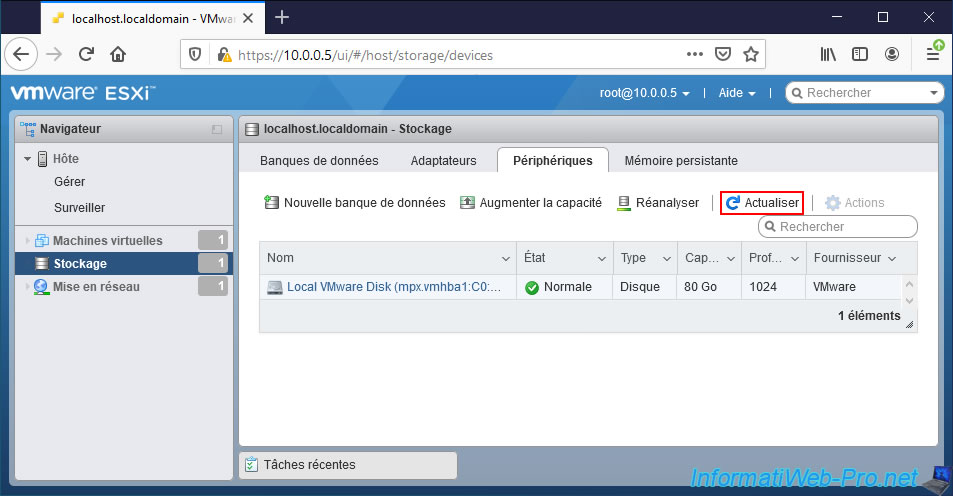Go back with browser back arrow
Image resolution: width=953 pixels, height=496 pixels.
(x=21, y=55)
